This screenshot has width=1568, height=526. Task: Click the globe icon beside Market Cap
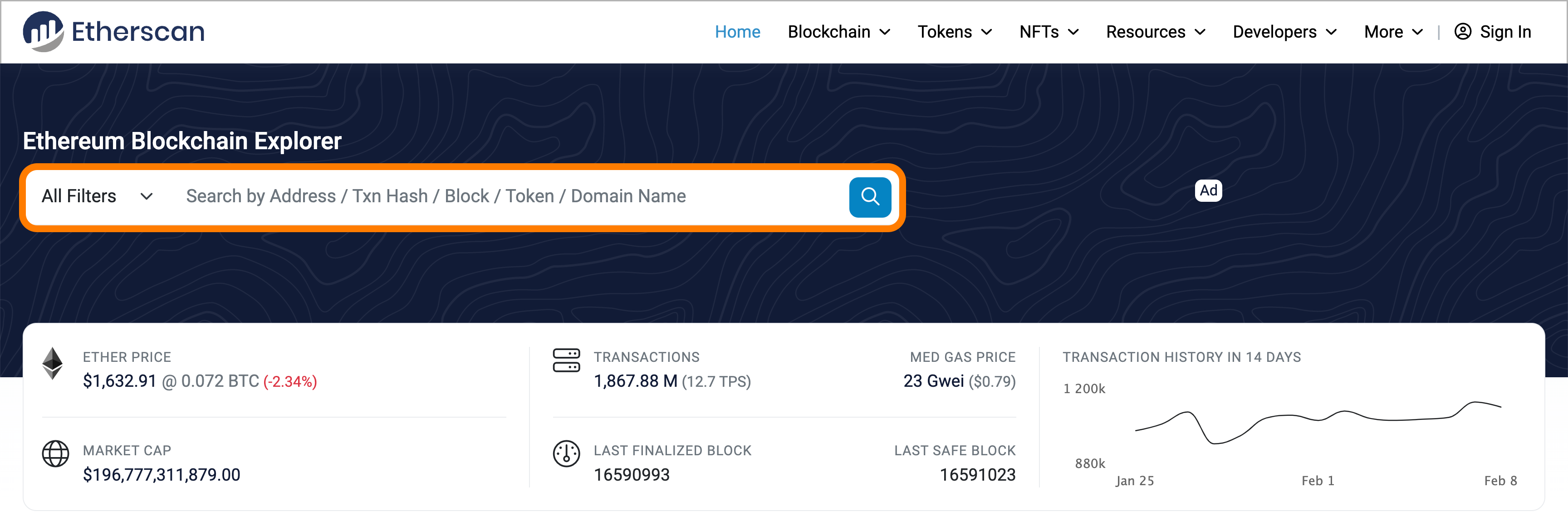(55, 453)
